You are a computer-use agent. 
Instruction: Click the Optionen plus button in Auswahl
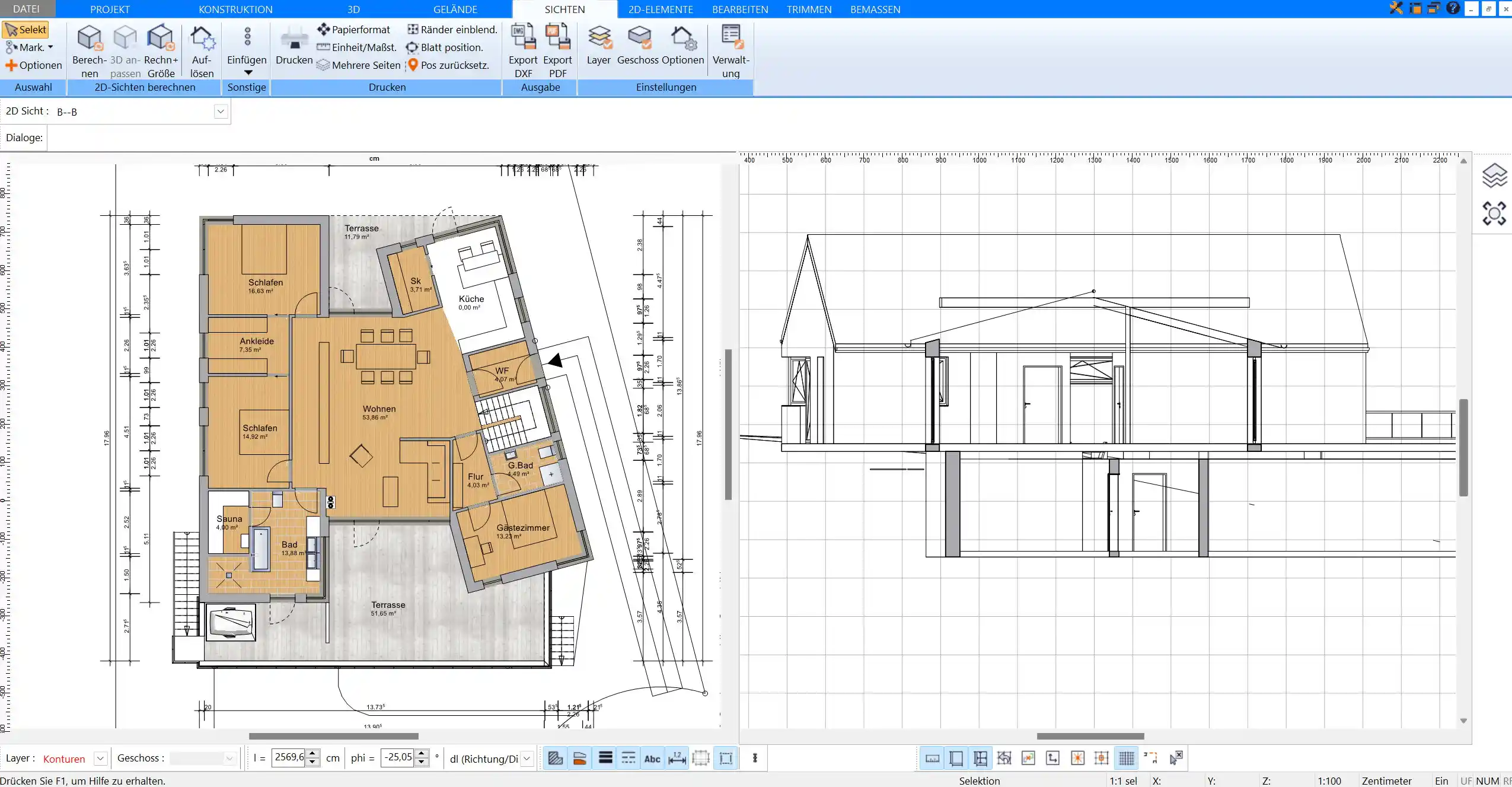tap(33, 65)
